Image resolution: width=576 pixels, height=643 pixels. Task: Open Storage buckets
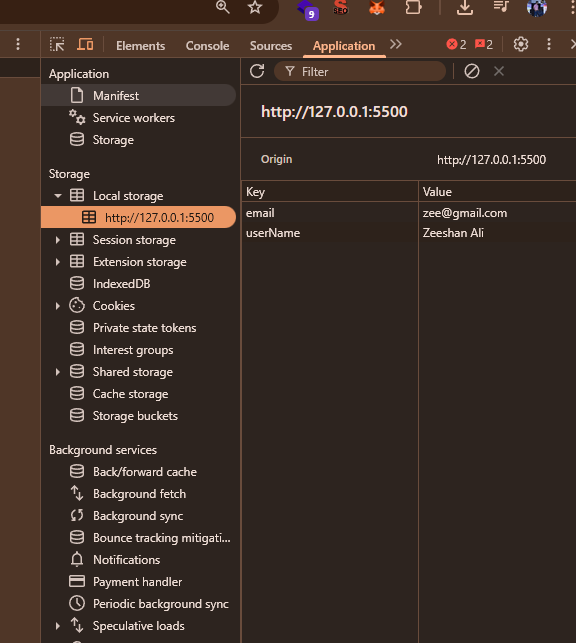click(x=139, y=416)
